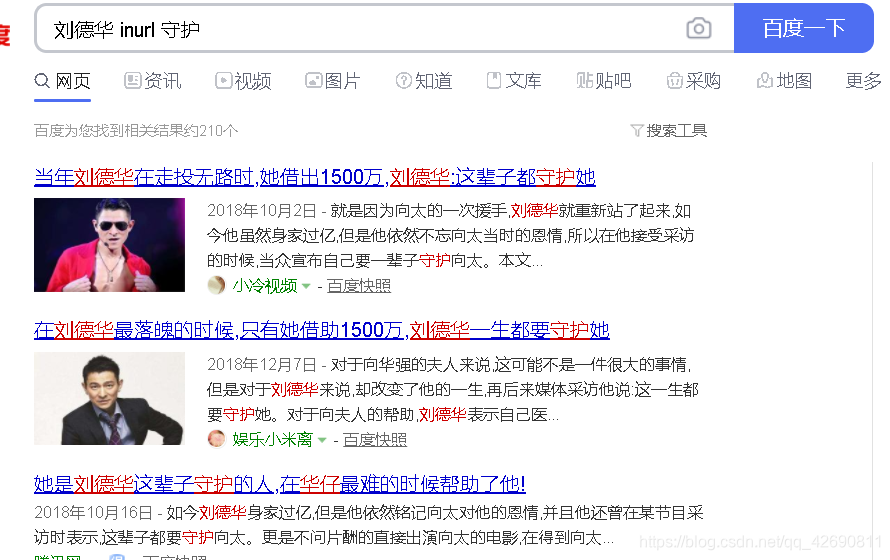Screen dimensions: 890x560
Task: Click the 百度一下 search button
Action: click(x=803, y=28)
